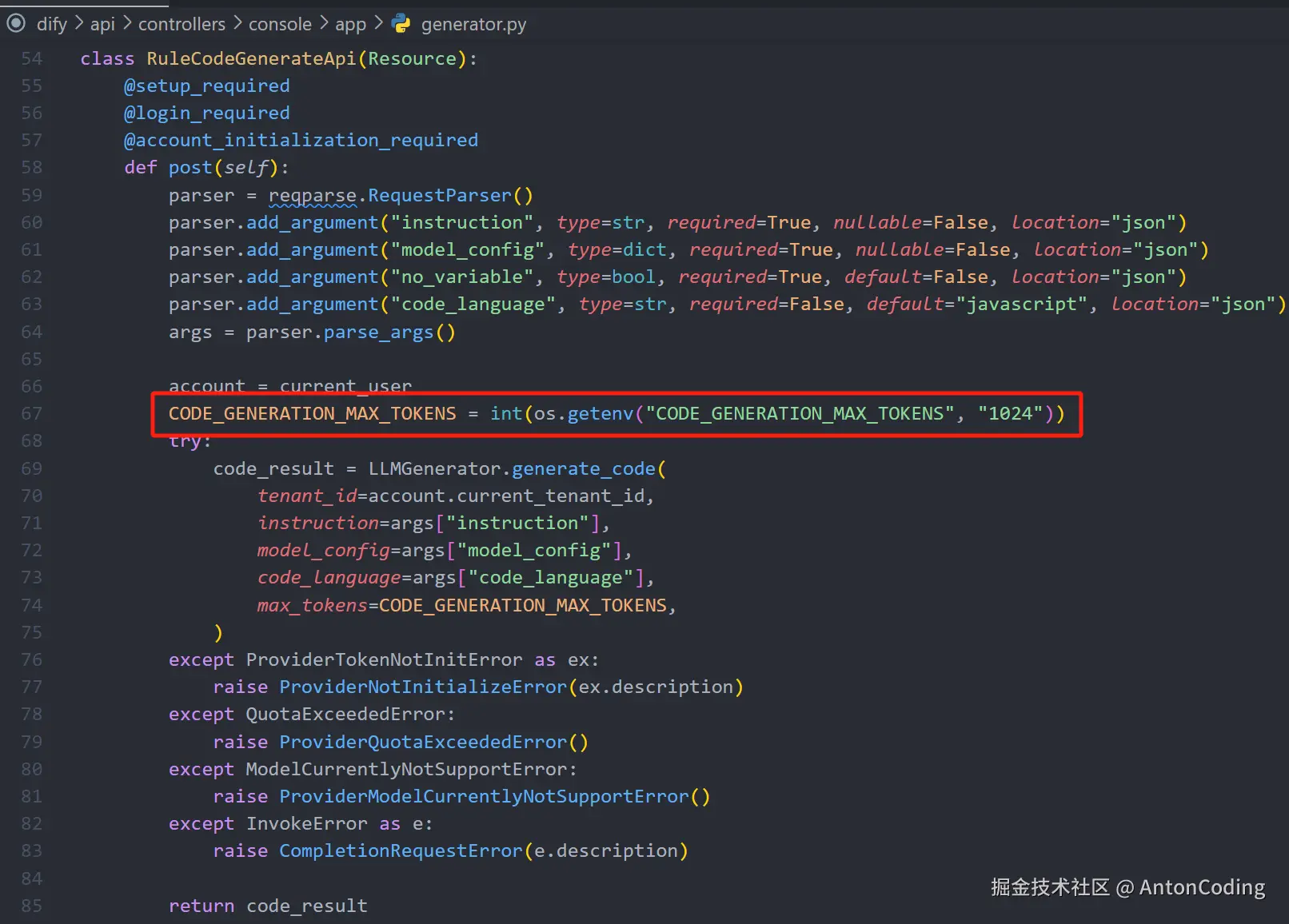Click the Resource base class name
The width and height of the screenshot is (1289, 924).
tap(412, 58)
